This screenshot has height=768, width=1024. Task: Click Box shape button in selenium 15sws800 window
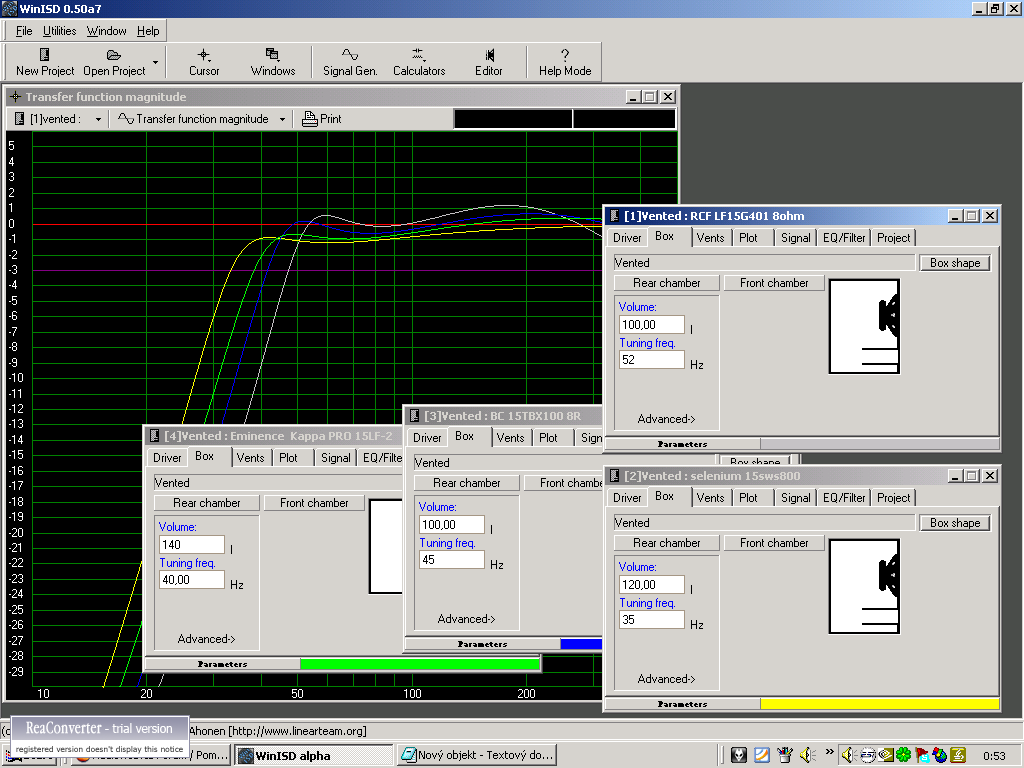955,522
